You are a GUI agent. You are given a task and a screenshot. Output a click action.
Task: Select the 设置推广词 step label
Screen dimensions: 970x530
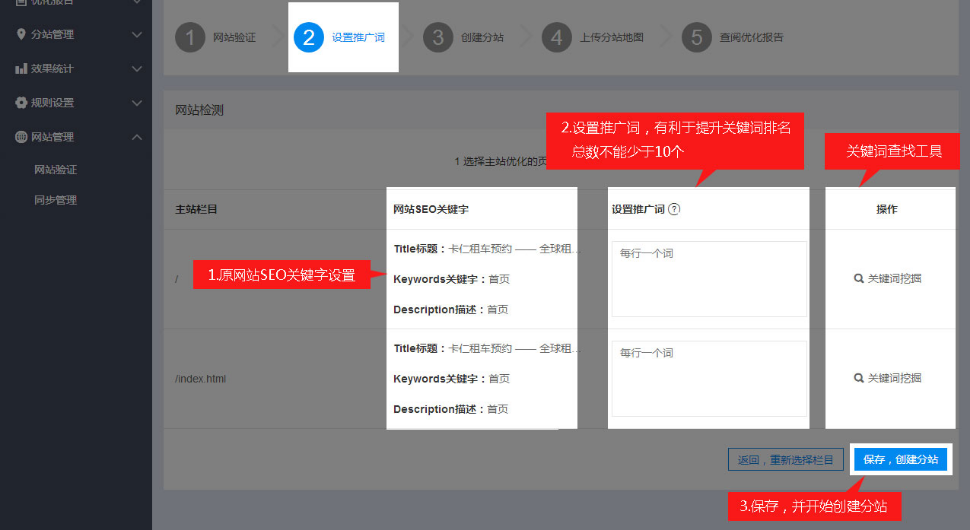click(x=358, y=37)
